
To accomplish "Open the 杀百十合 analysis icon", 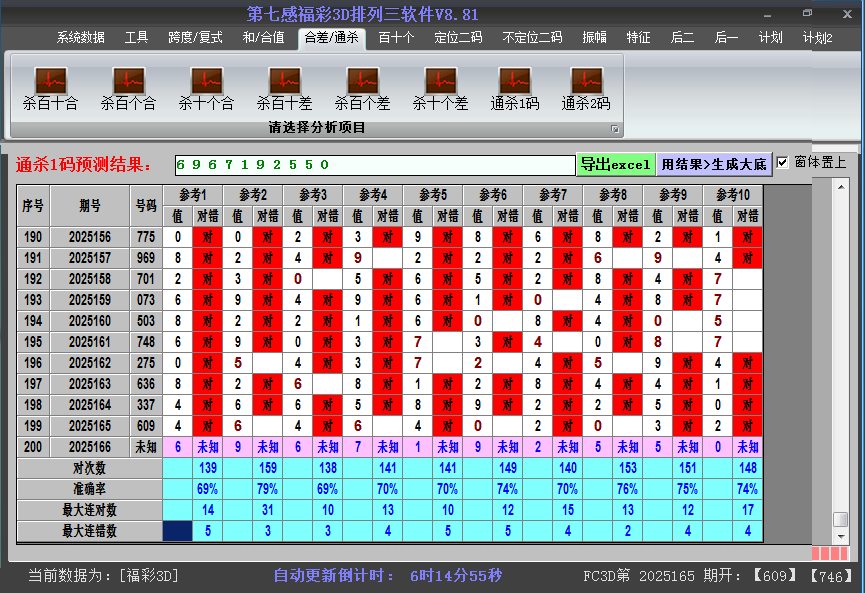I will 51,88.
